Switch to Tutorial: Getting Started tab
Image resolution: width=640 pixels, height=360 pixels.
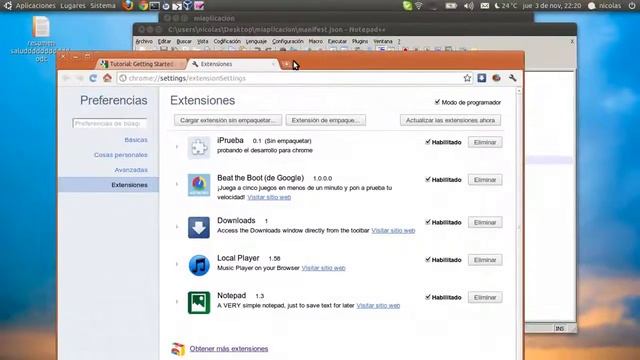(x=141, y=64)
